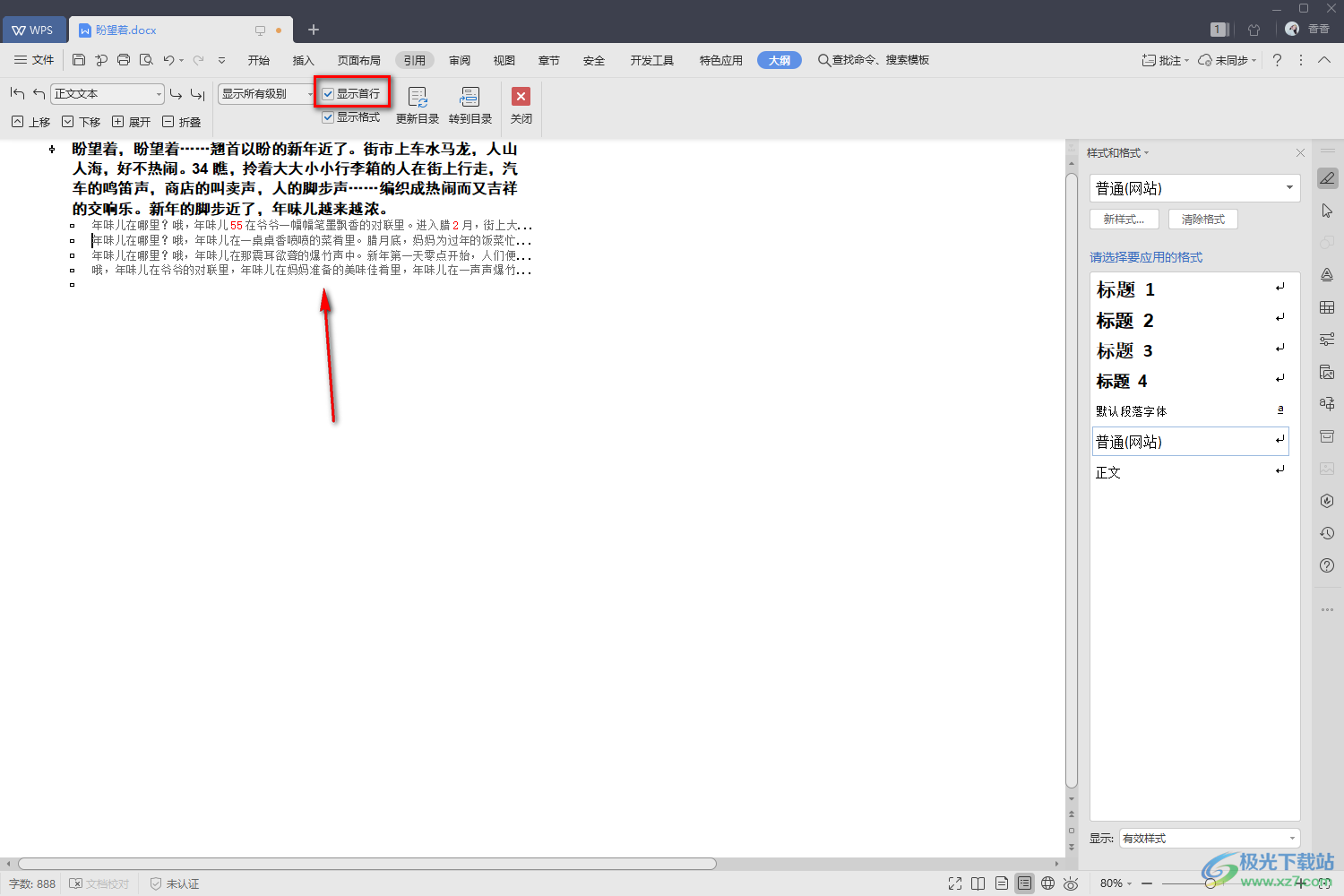Adjust the zoom slider handle

1210,883
